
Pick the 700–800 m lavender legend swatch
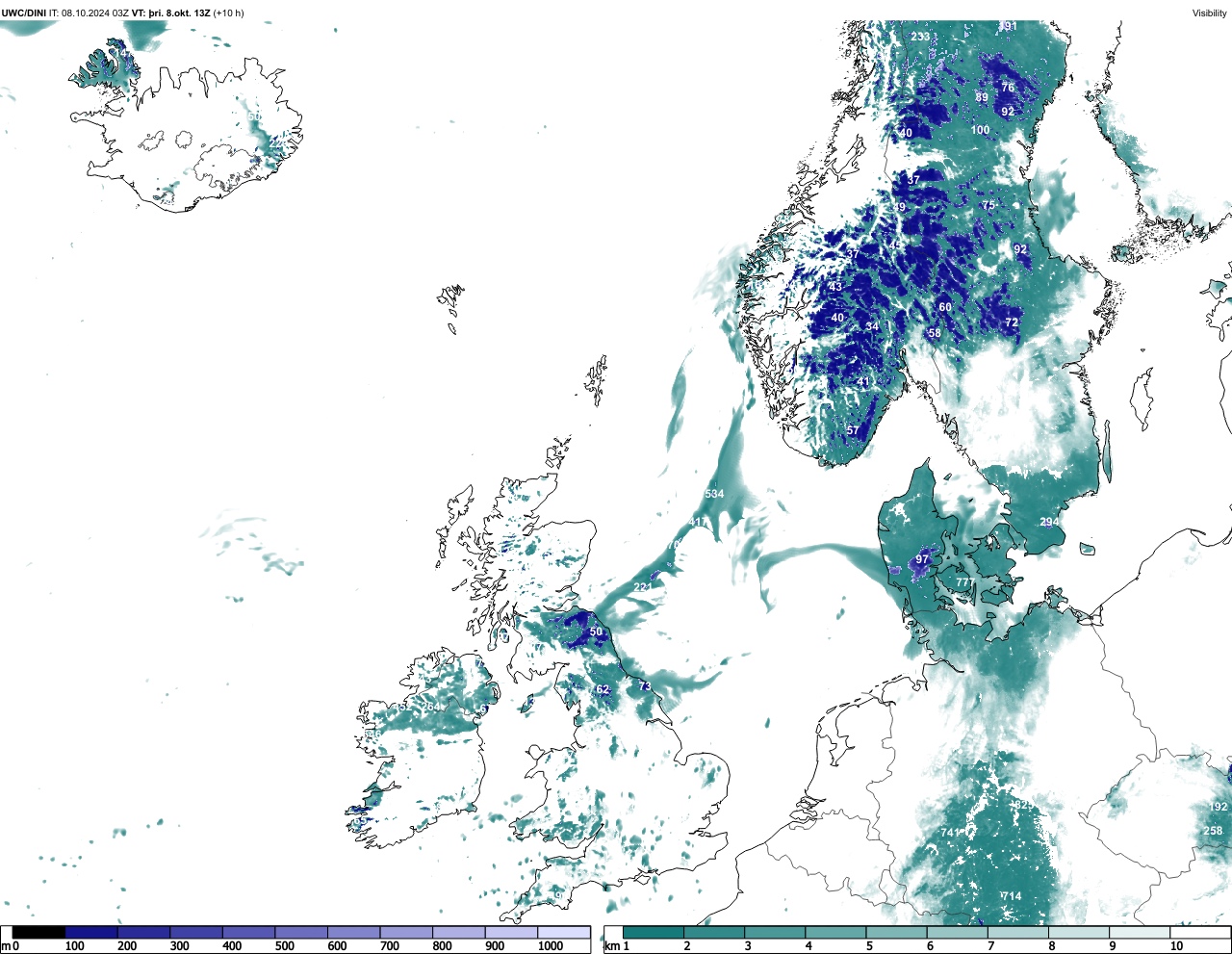pos(406,932)
